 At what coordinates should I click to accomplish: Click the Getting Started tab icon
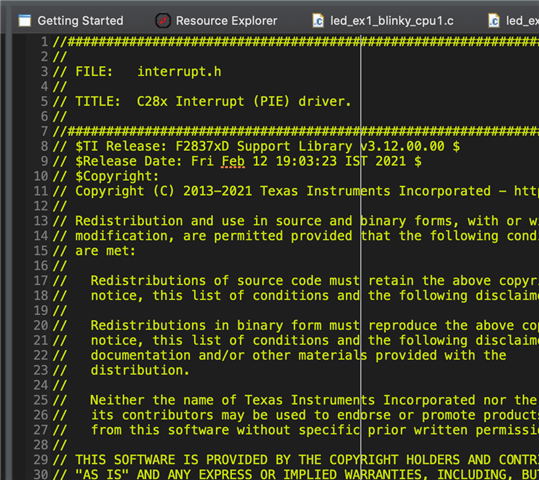pos(25,21)
